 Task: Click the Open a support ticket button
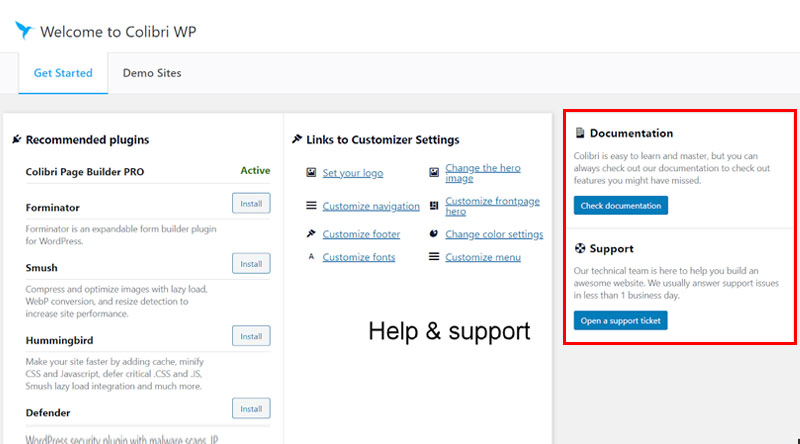[x=620, y=320]
